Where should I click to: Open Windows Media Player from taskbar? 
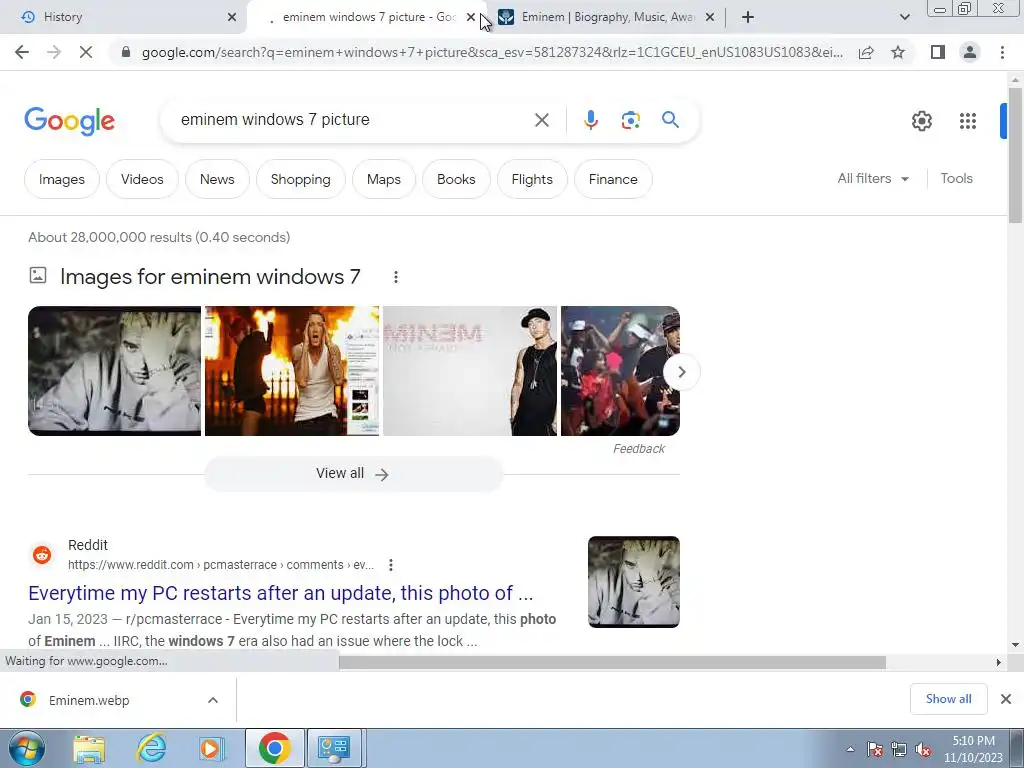[x=210, y=749]
